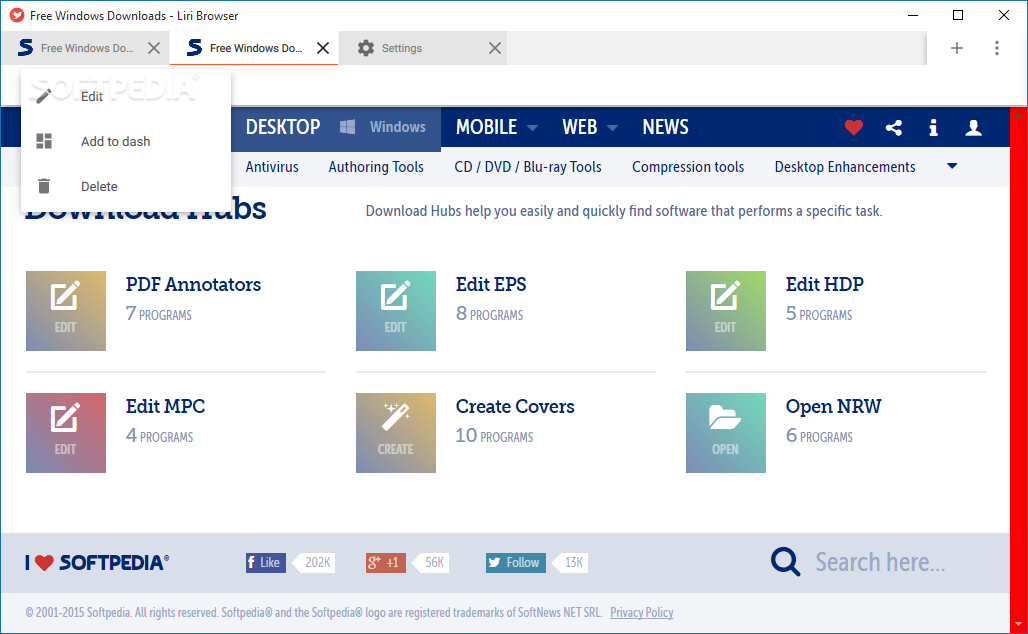Close the Settings tab

495,48
